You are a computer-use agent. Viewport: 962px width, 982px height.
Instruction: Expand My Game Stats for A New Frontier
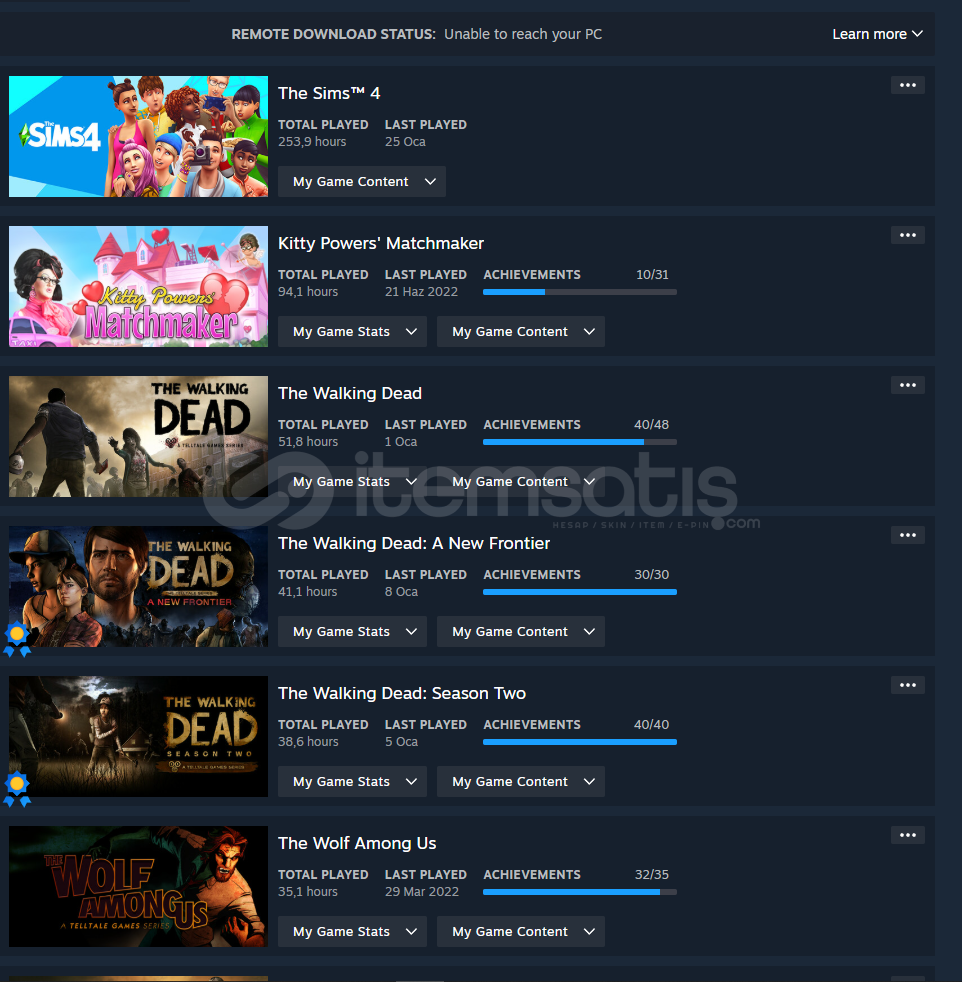[x=353, y=631]
